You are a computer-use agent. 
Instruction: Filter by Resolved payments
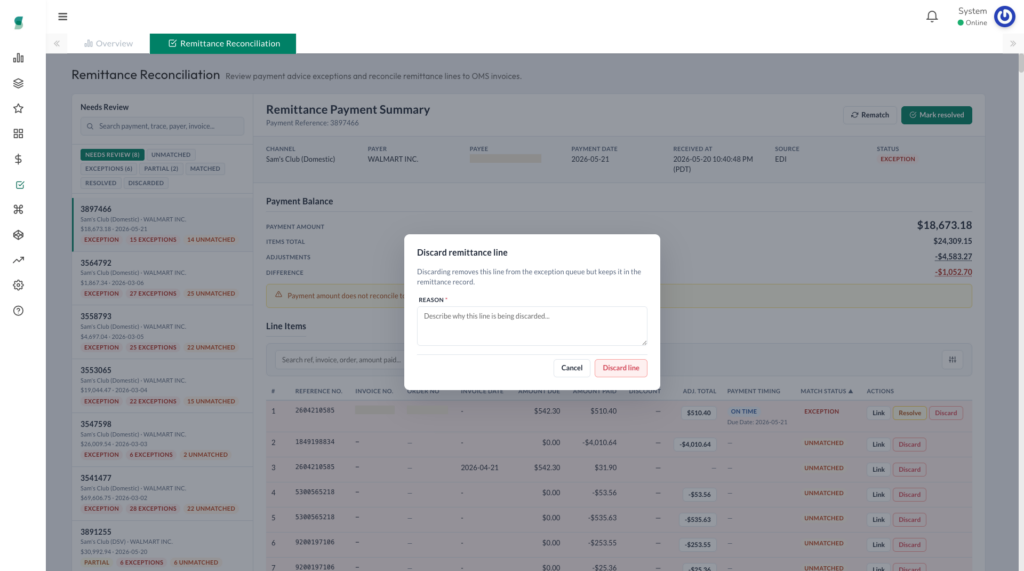pyautogui.click(x=101, y=183)
